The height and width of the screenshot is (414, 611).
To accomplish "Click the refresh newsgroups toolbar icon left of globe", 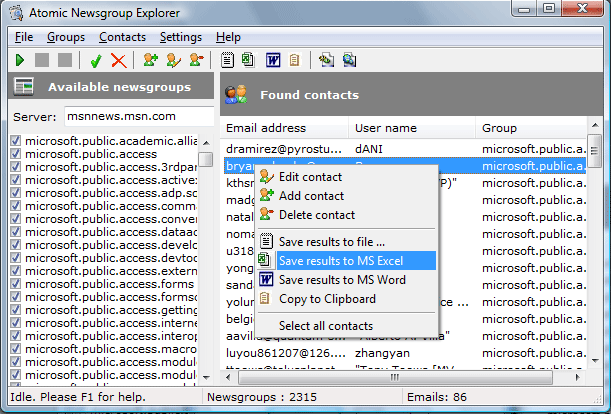I will [x=327, y=60].
